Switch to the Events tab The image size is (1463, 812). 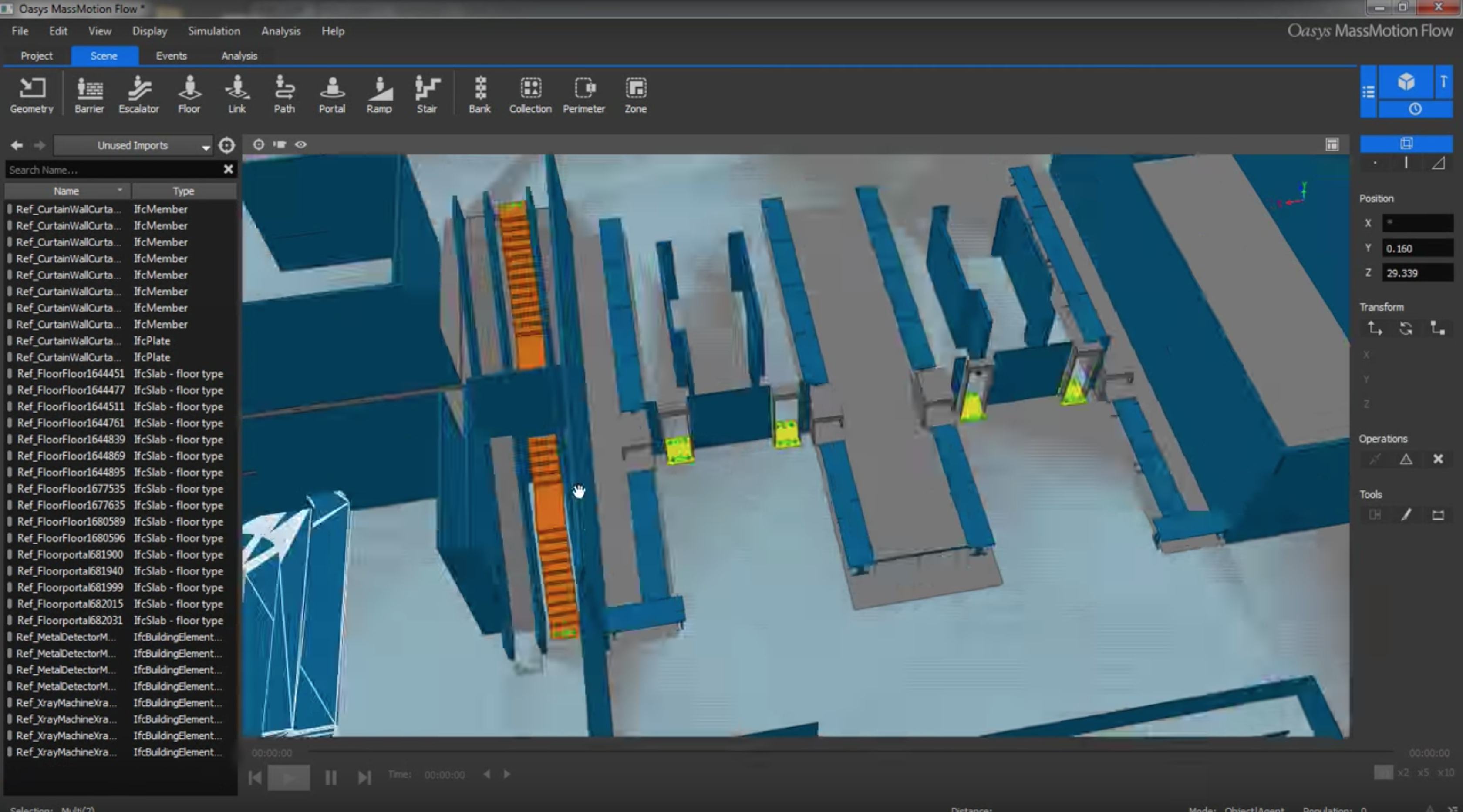[x=171, y=56]
